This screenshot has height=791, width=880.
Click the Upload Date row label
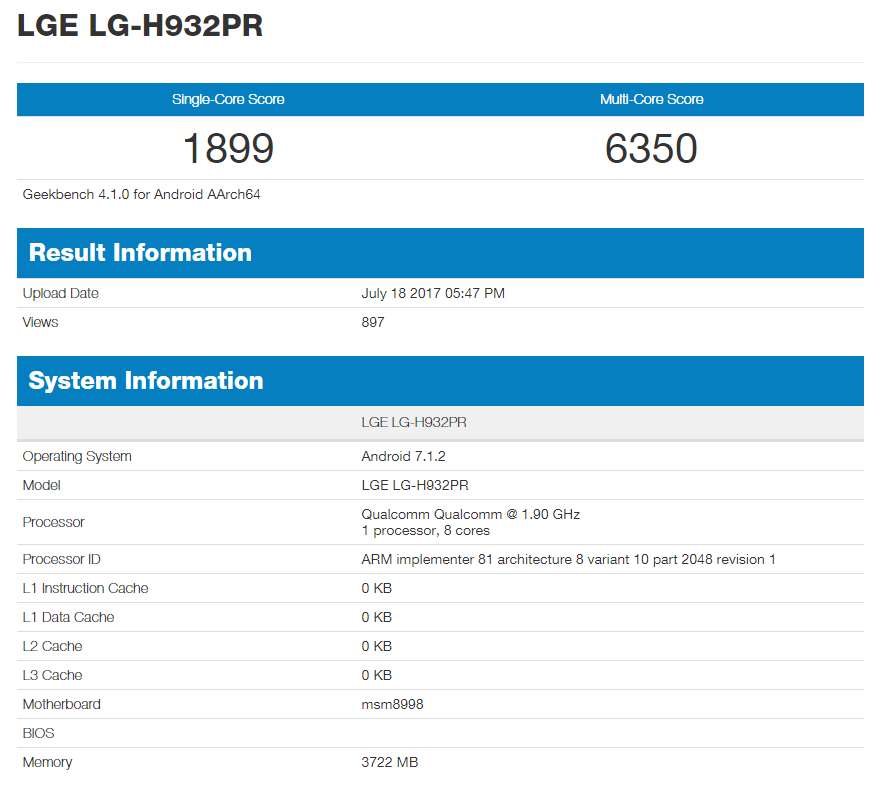tap(61, 293)
